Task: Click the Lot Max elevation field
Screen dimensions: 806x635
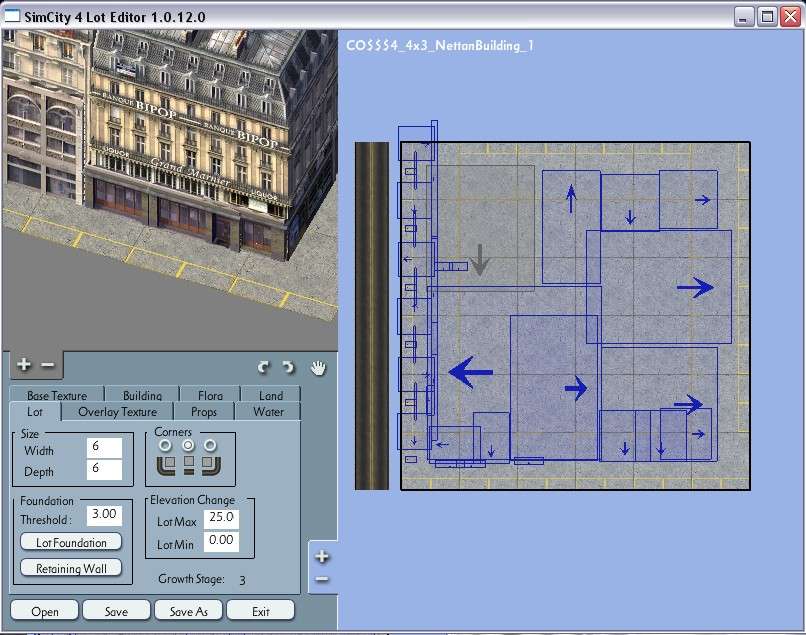Action: [x=221, y=518]
